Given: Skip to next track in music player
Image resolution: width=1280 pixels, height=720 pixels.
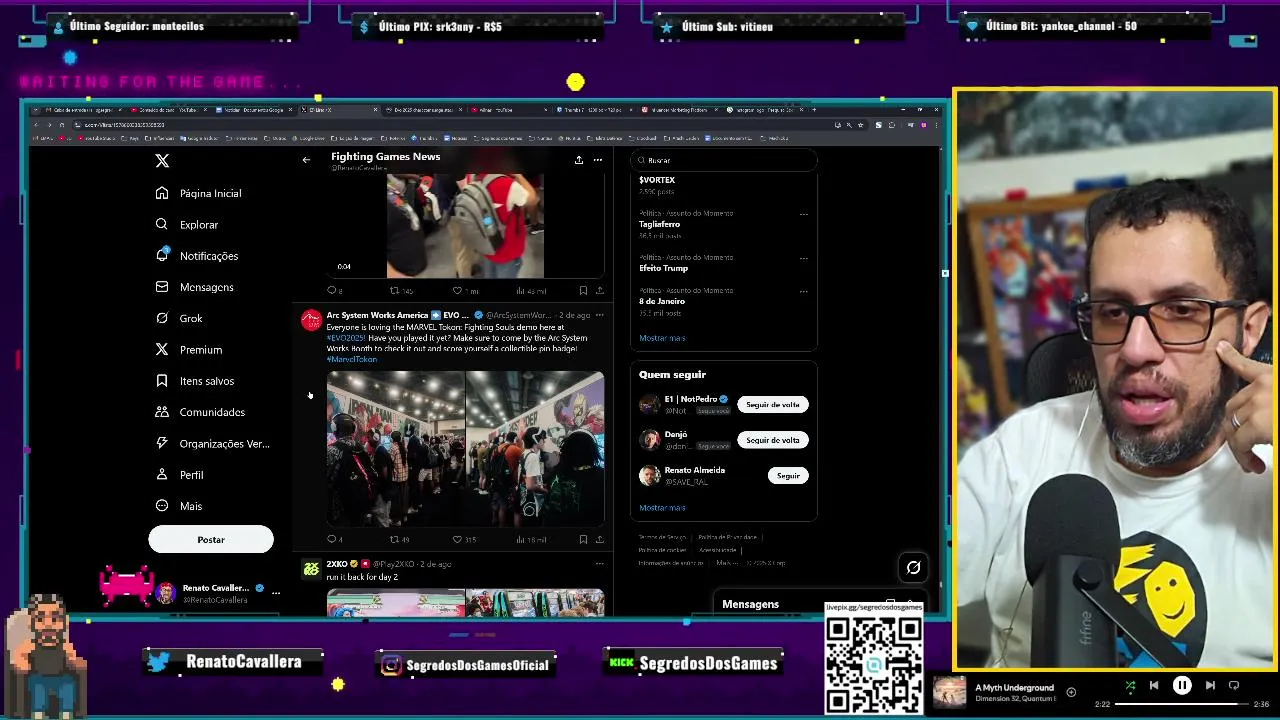Looking at the screenshot, I should [1210, 686].
